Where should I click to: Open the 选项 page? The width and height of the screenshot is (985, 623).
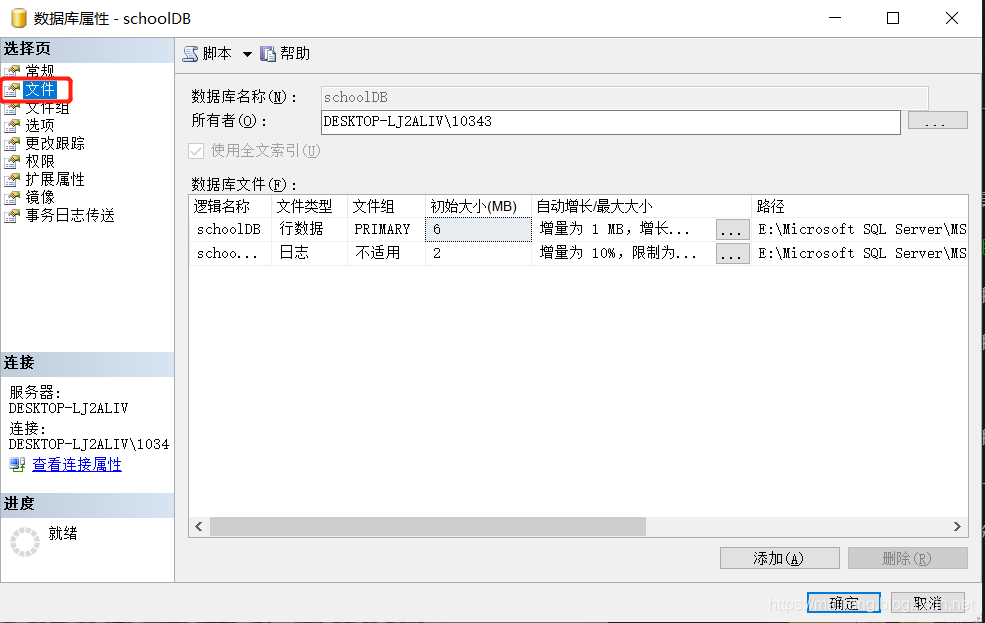point(40,126)
